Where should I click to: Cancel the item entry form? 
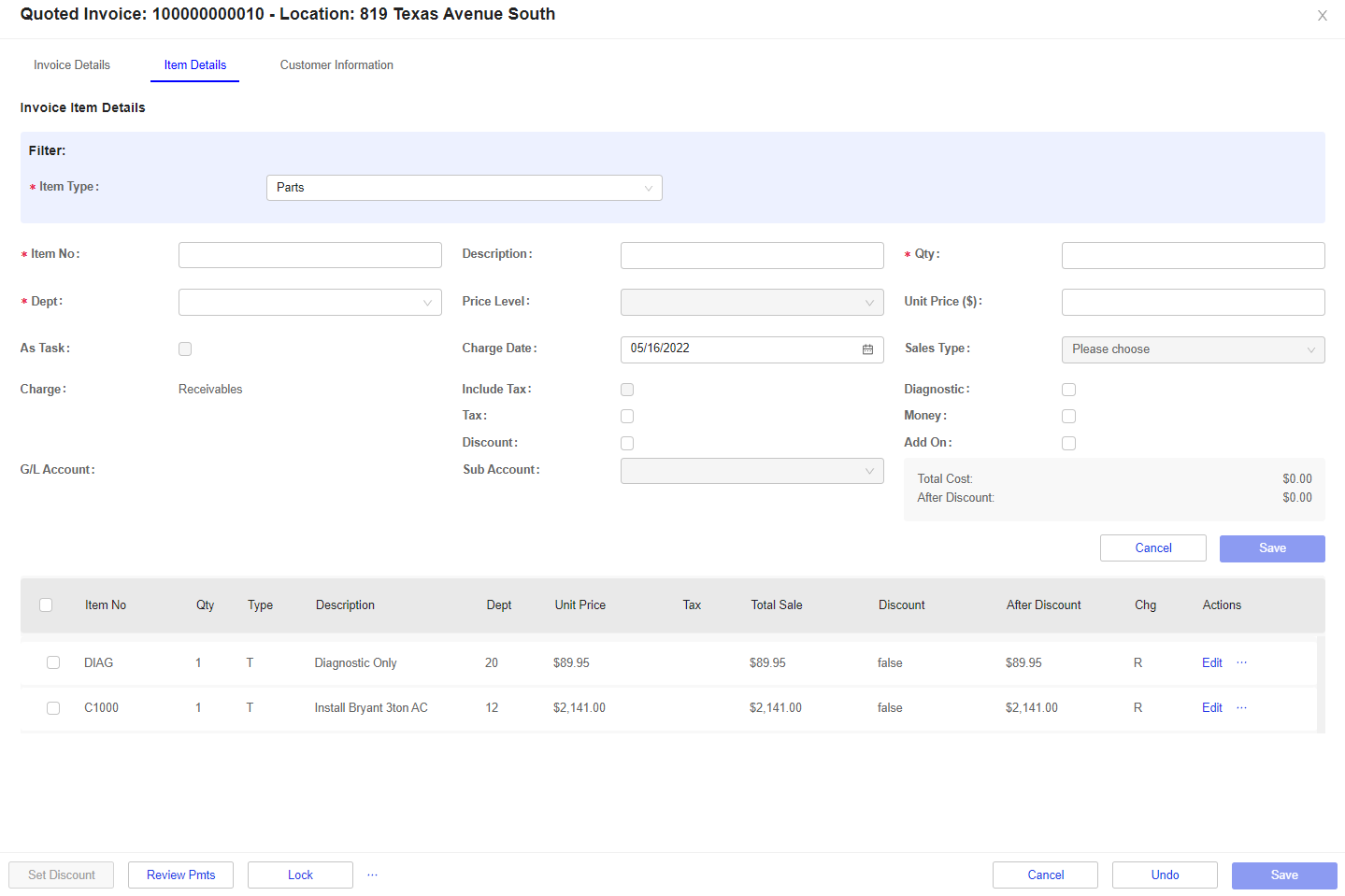coord(1152,548)
